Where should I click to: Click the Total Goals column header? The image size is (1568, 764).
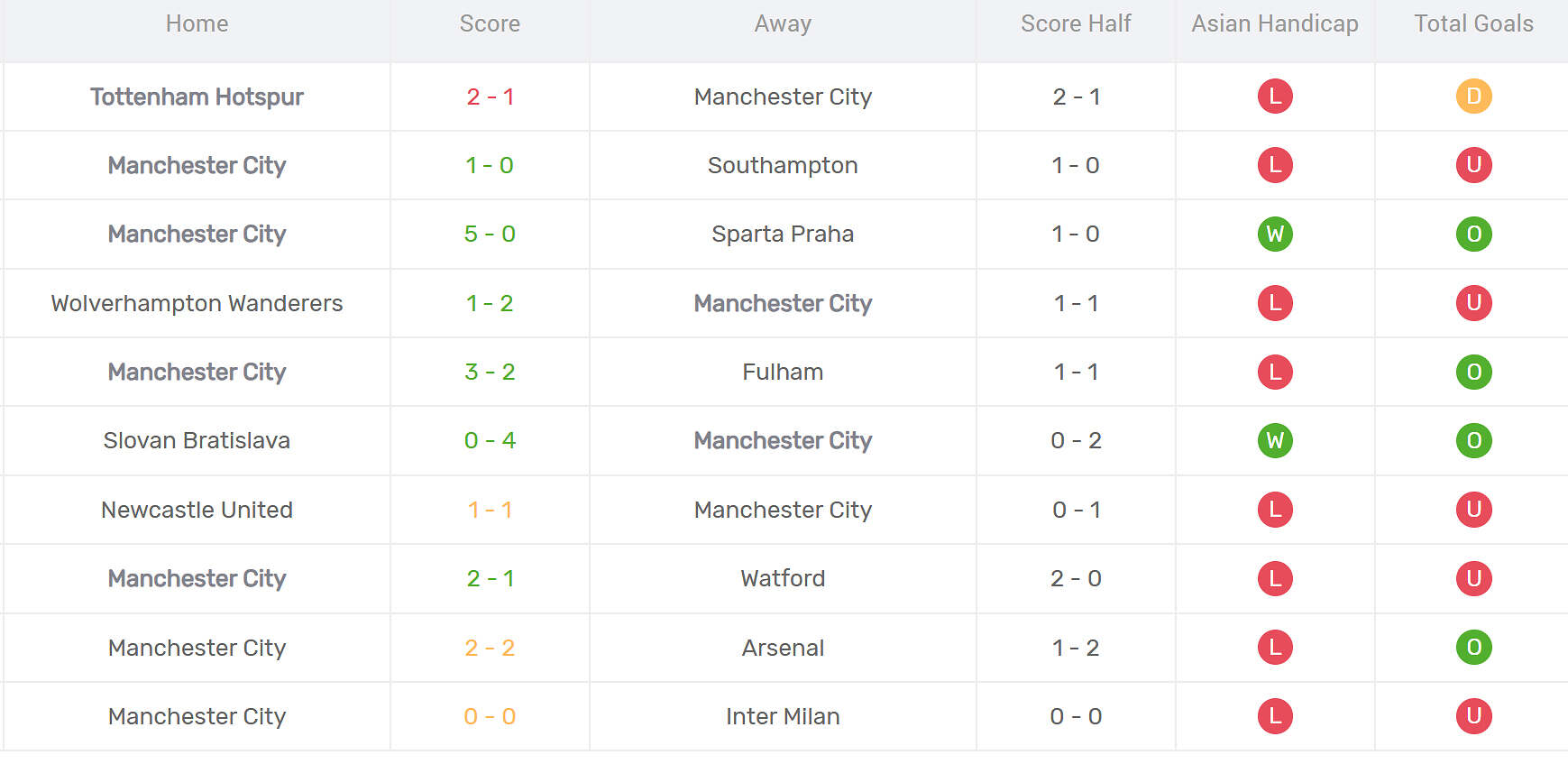point(1473,24)
